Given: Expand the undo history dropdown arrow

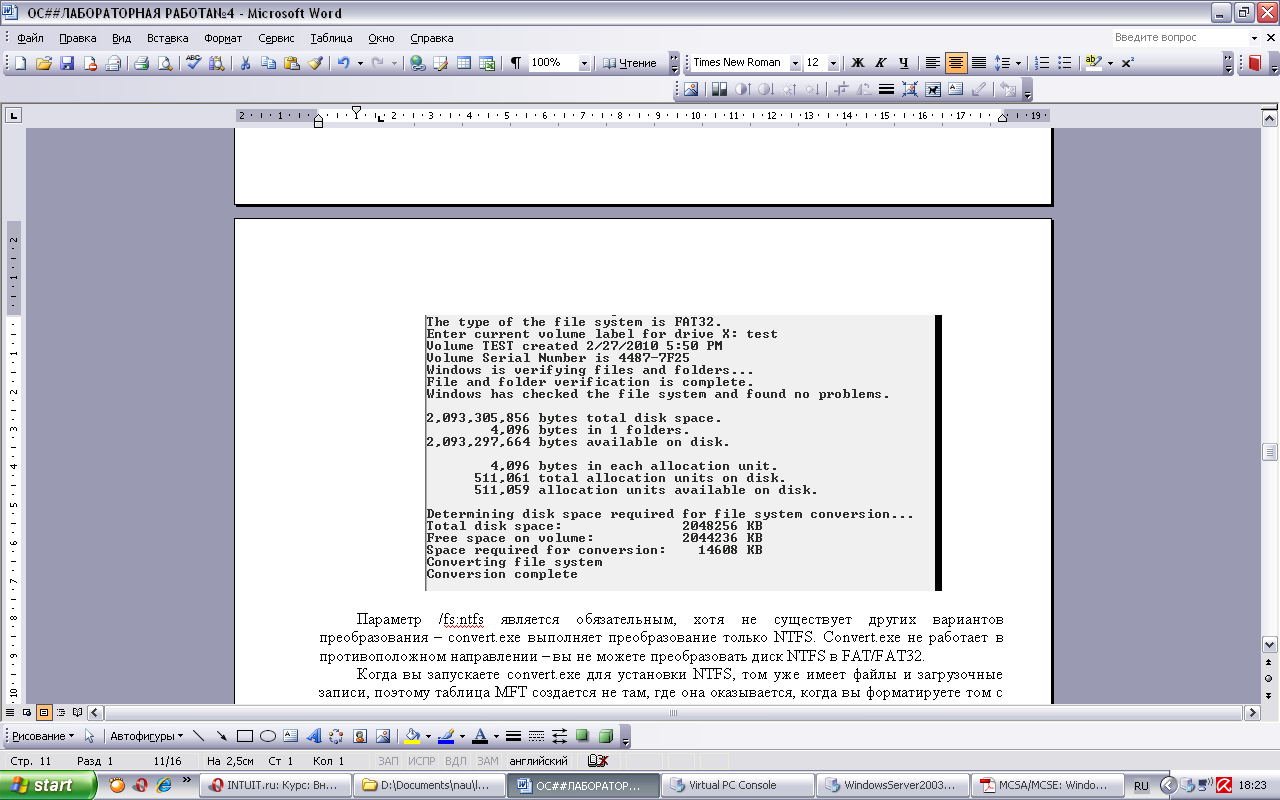Looking at the screenshot, I should 358,63.
